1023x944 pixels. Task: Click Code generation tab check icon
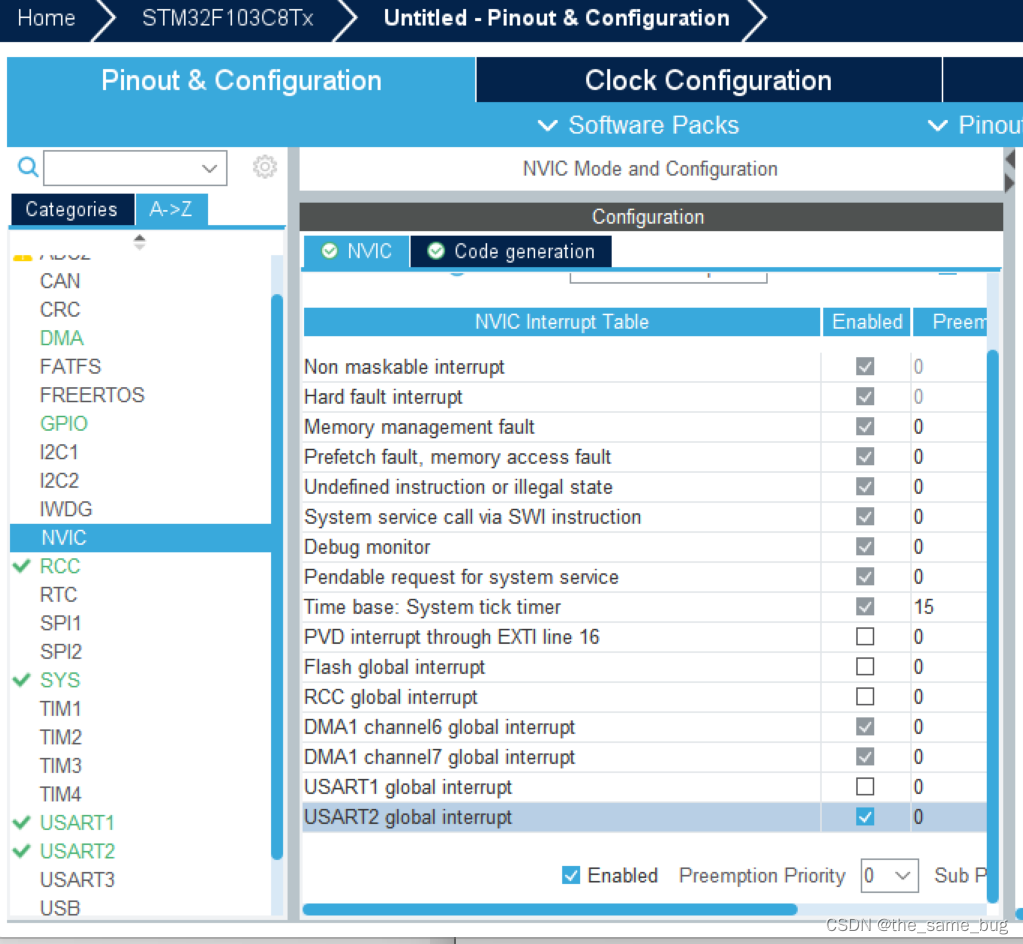pyautogui.click(x=436, y=251)
